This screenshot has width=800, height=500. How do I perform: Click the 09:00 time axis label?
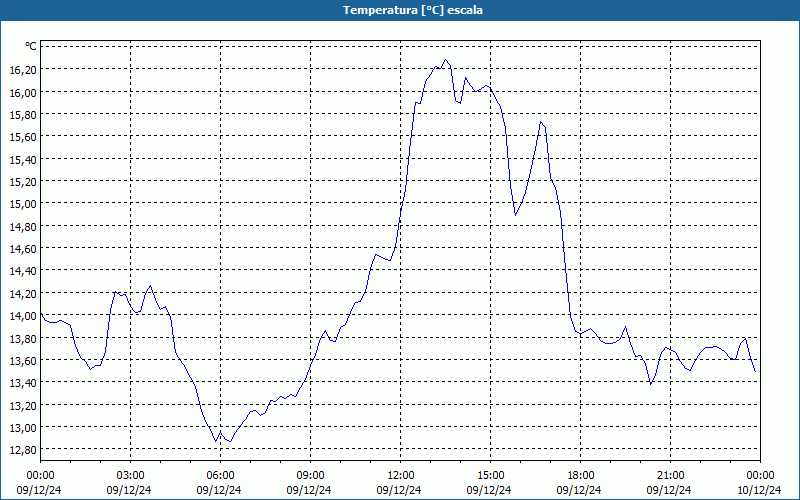point(310,476)
